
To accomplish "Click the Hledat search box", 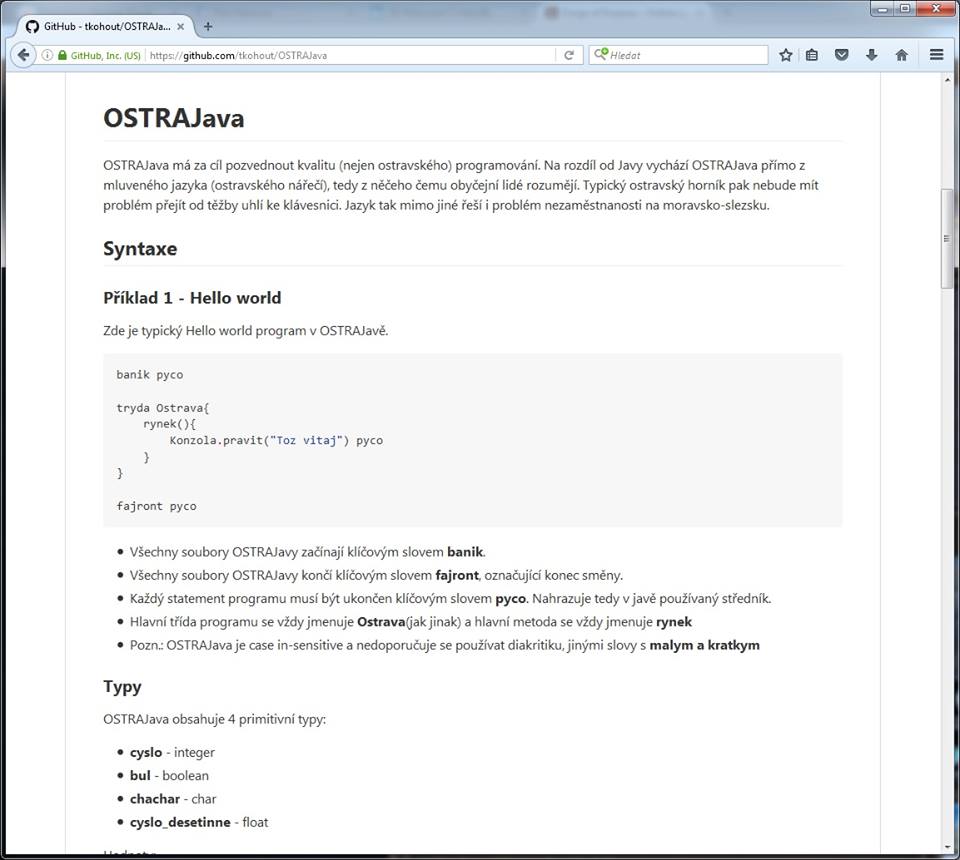I will tap(685, 55).
